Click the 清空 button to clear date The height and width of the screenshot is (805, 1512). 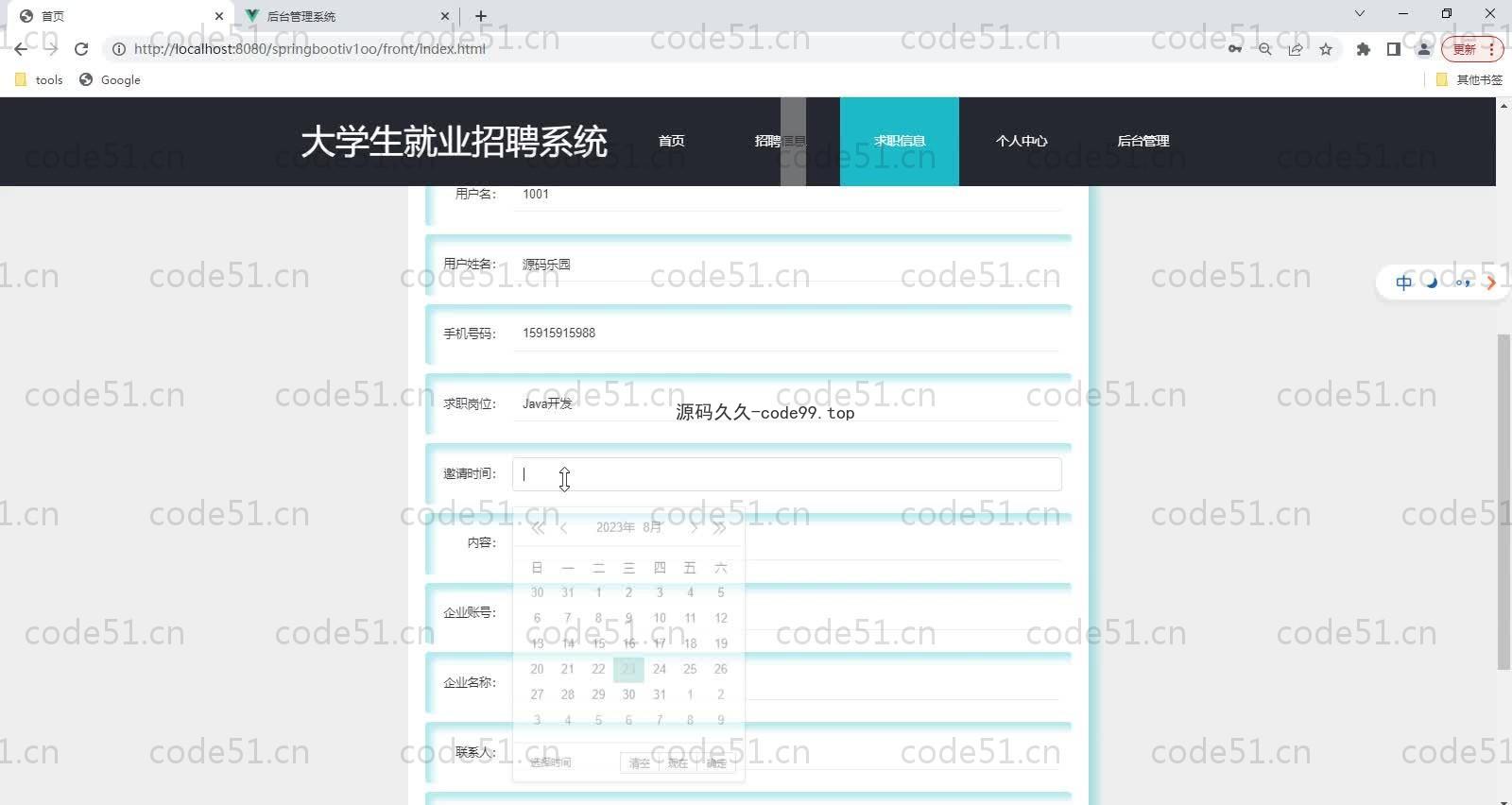click(639, 763)
